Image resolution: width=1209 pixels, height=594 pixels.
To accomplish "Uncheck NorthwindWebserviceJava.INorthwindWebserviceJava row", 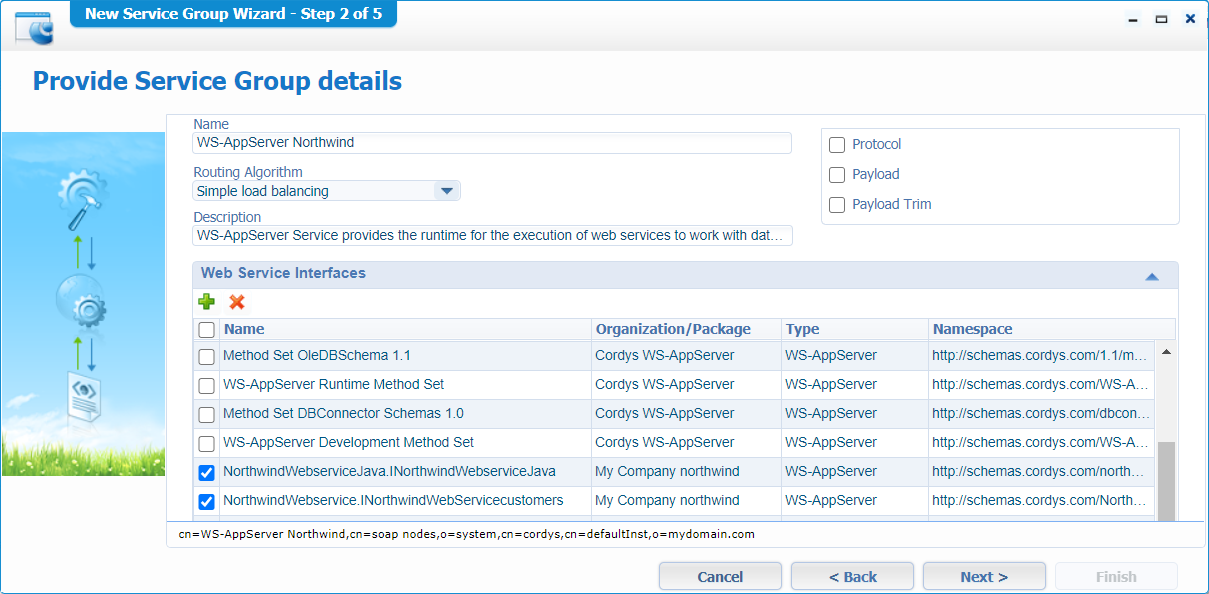I will [x=206, y=472].
